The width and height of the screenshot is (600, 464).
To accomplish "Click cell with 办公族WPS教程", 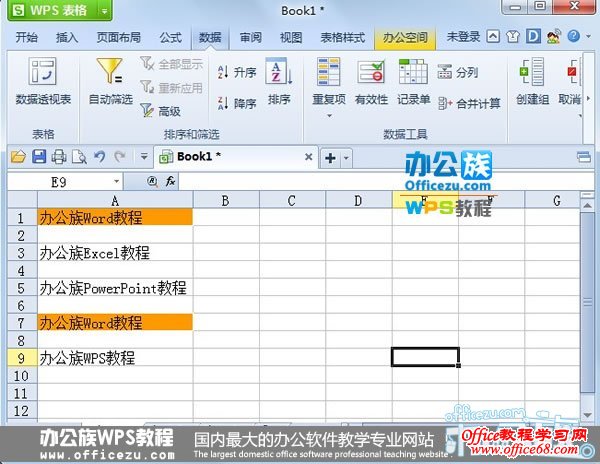I will pyautogui.click(x=115, y=358).
